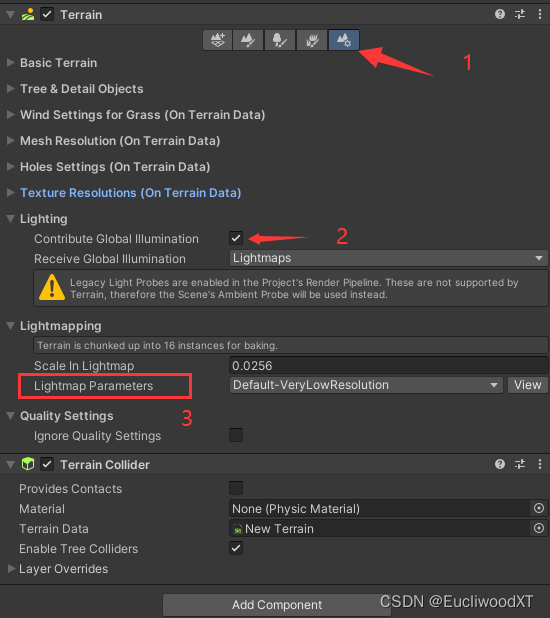The height and width of the screenshot is (618, 550).
Task: Expand Wind Settings for Grass section
Action: 11,115
